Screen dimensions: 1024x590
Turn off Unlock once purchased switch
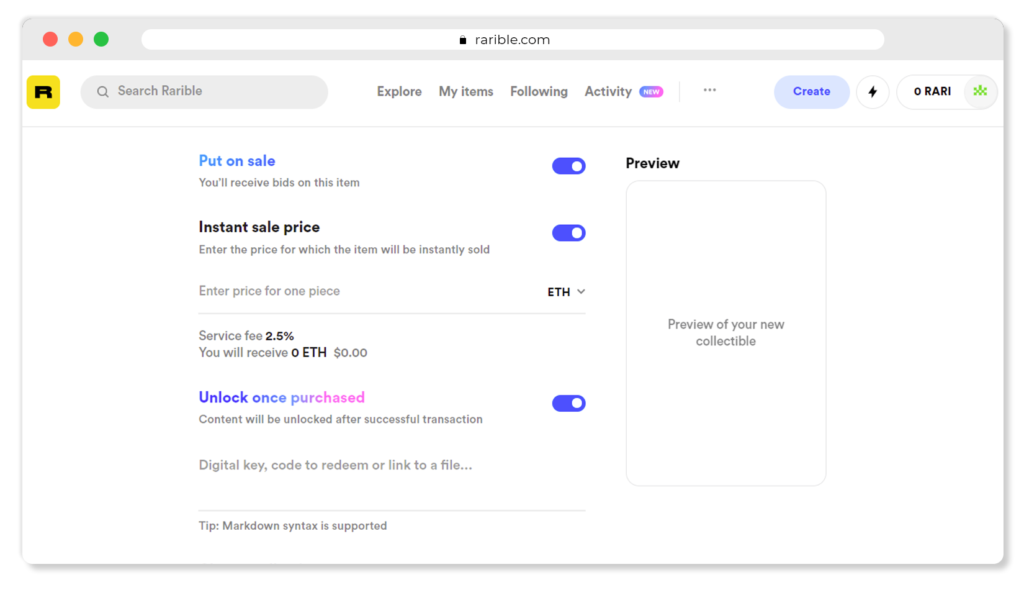pos(568,403)
